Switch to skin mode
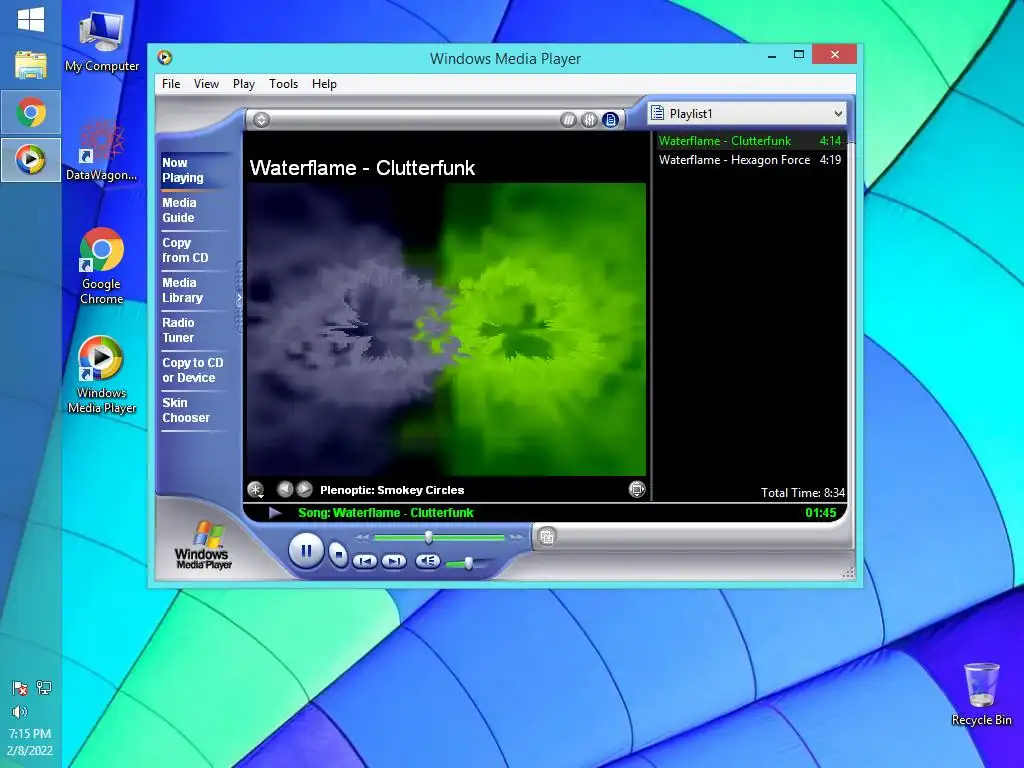Viewport: 1024px width, 768px height. tap(547, 537)
